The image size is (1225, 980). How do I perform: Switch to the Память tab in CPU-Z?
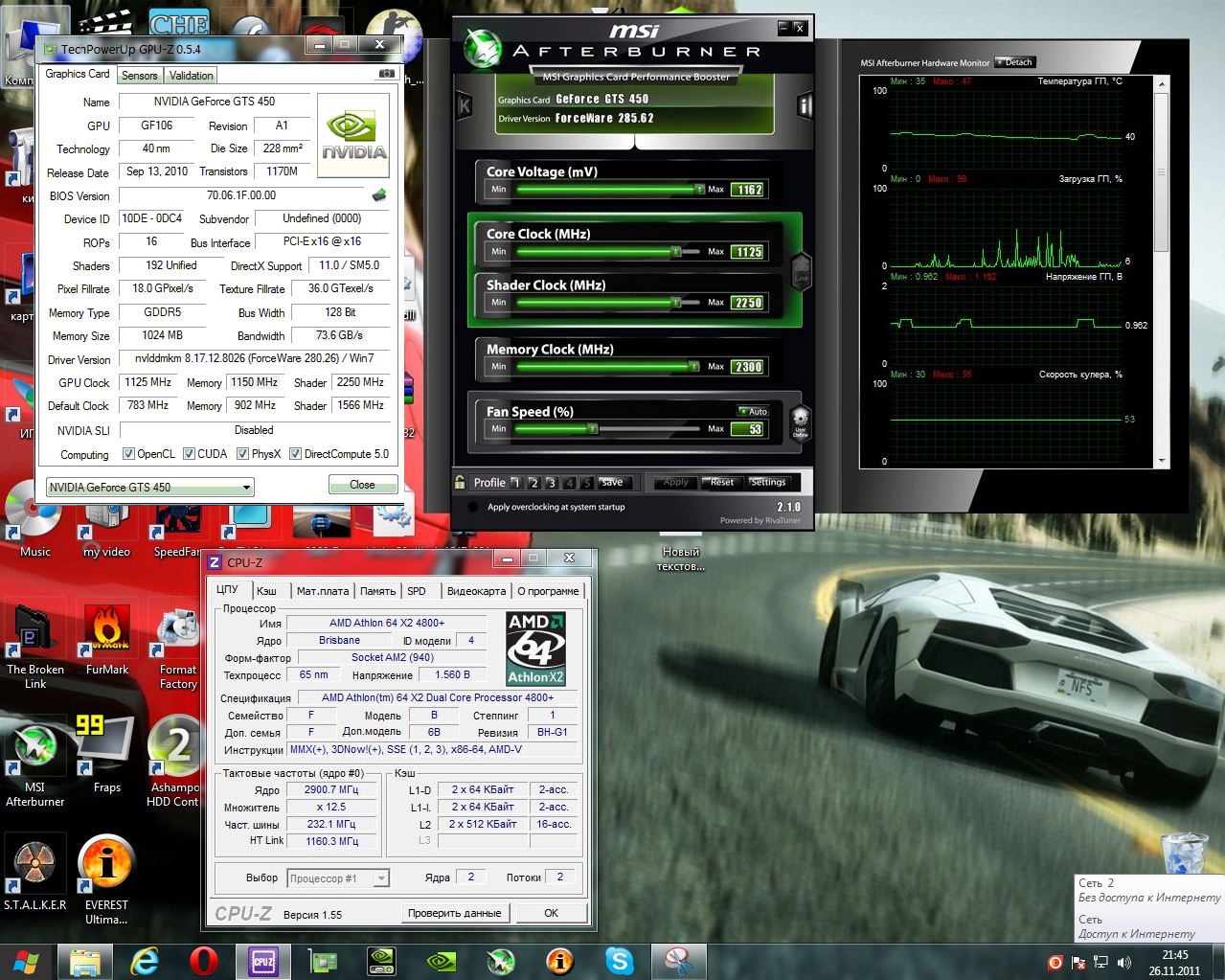[378, 591]
